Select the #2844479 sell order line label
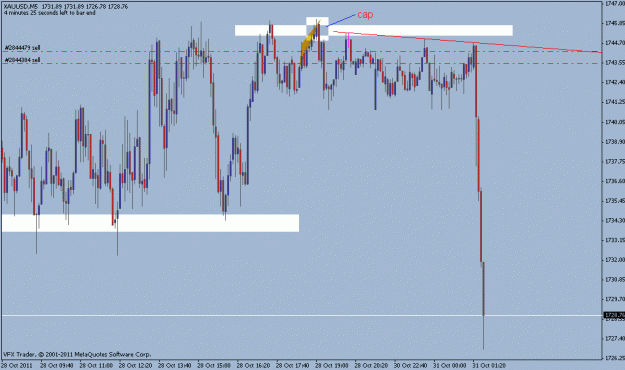The height and width of the screenshot is (370, 625). pos(22,48)
